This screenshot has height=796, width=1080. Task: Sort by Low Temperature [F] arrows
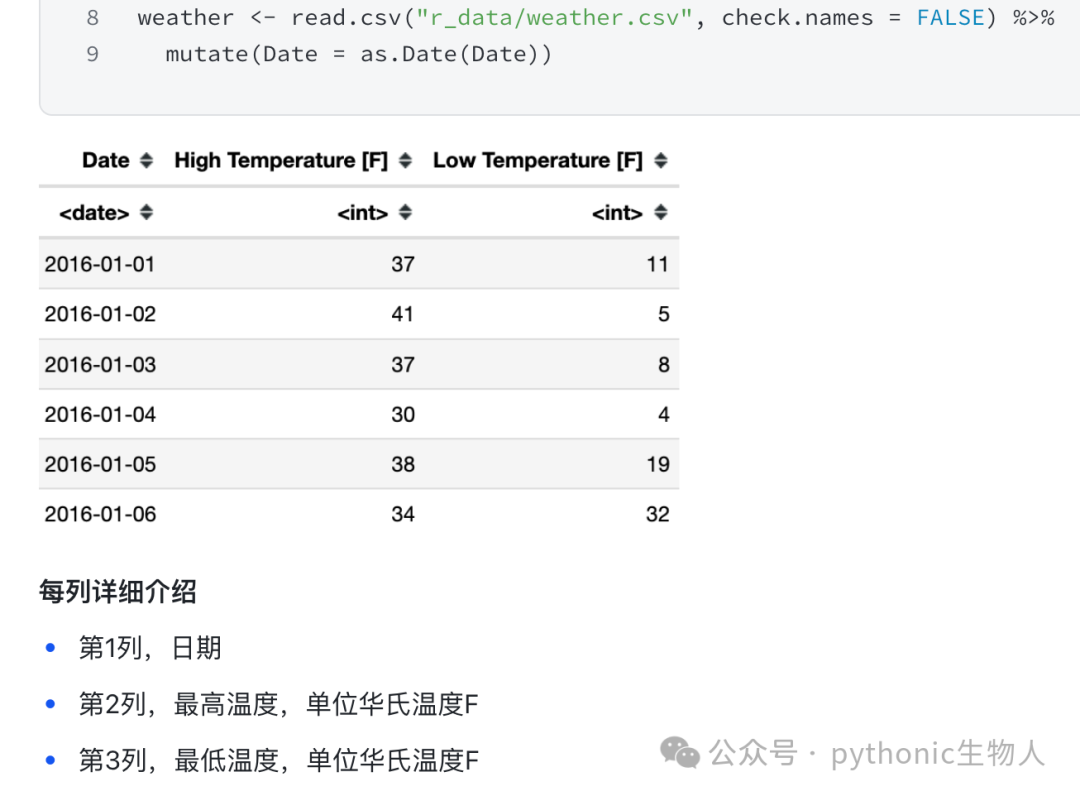[x=661, y=160]
